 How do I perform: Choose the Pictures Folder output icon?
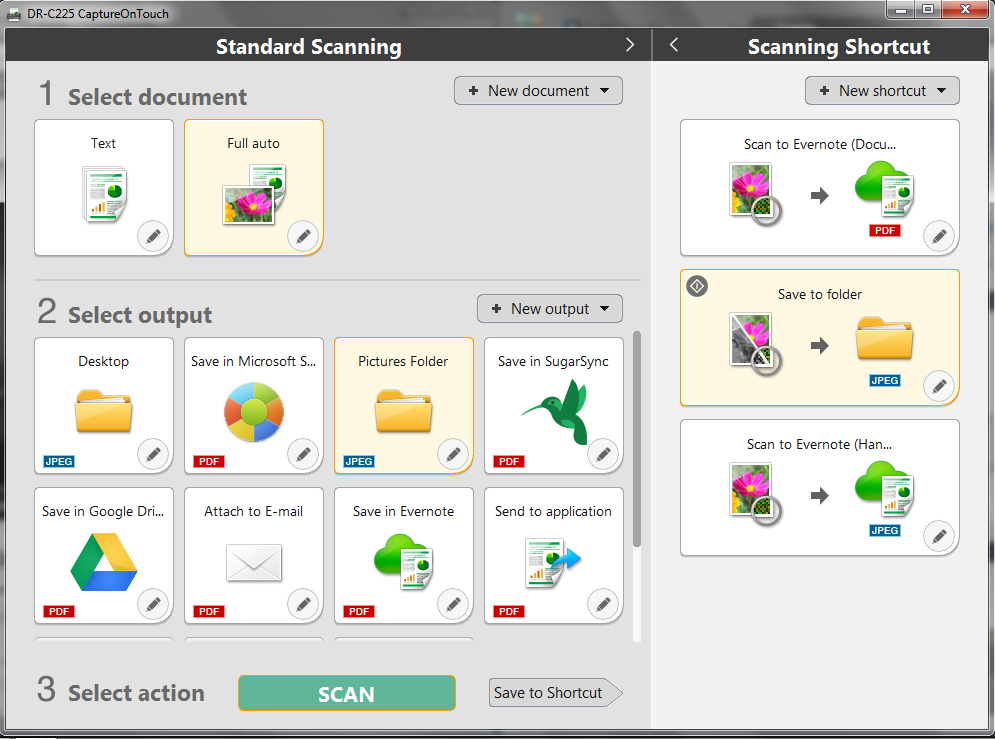tap(404, 411)
